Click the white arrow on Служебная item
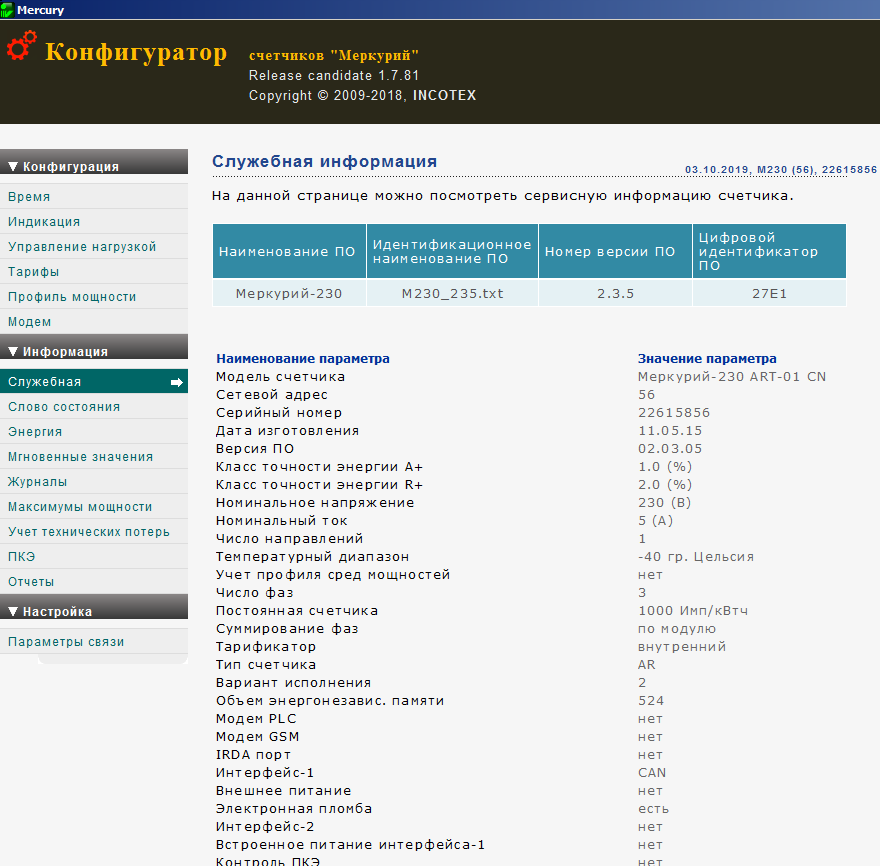The width and height of the screenshot is (880, 866). click(x=177, y=382)
